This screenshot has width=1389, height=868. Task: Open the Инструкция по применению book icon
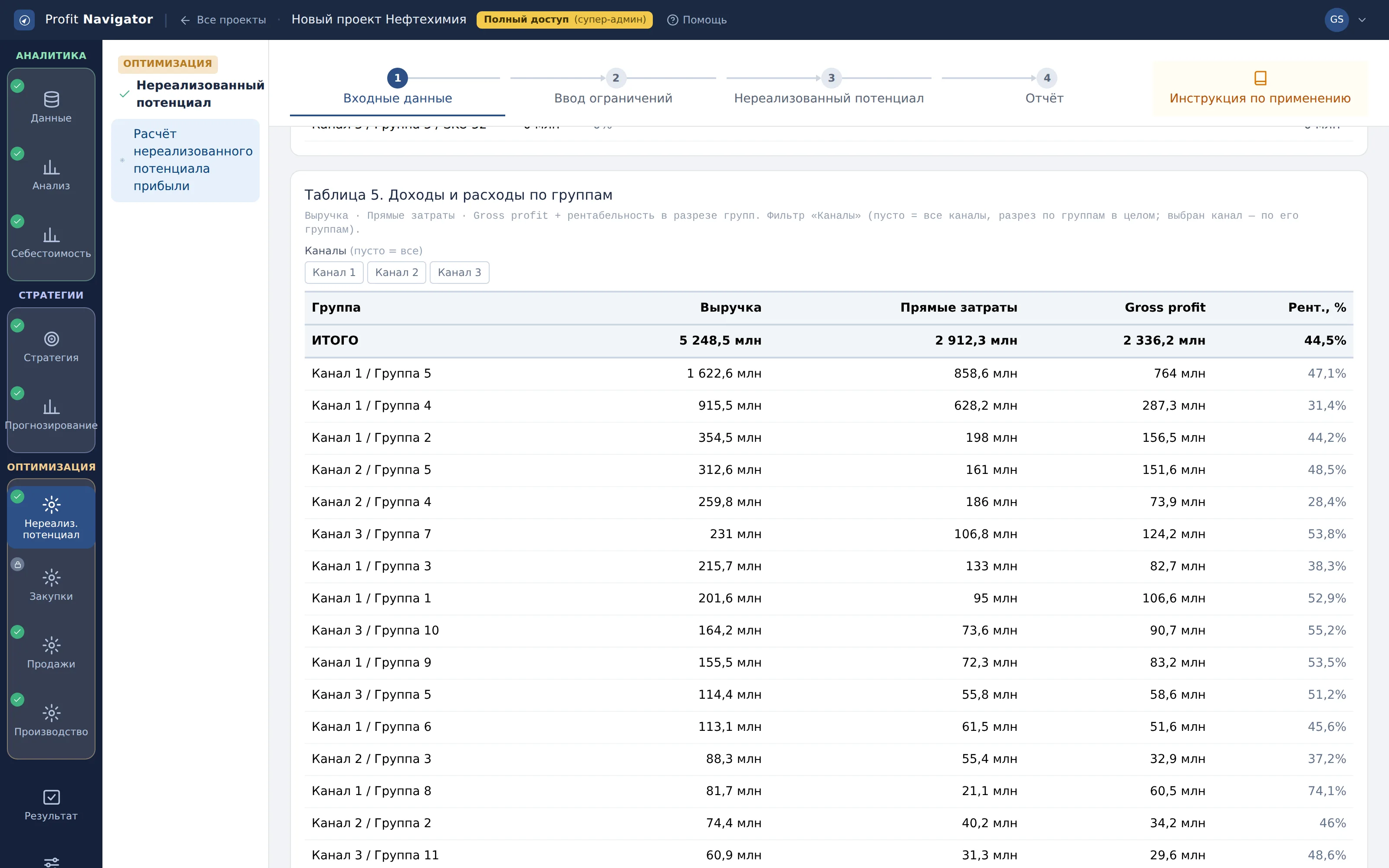1260,78
